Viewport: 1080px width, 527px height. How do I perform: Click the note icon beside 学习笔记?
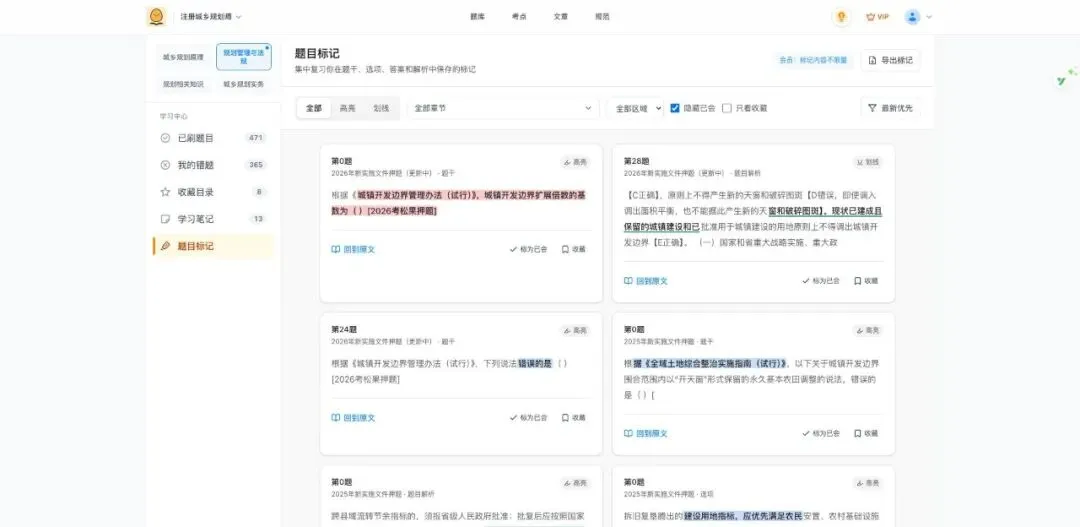click(165, 219)
